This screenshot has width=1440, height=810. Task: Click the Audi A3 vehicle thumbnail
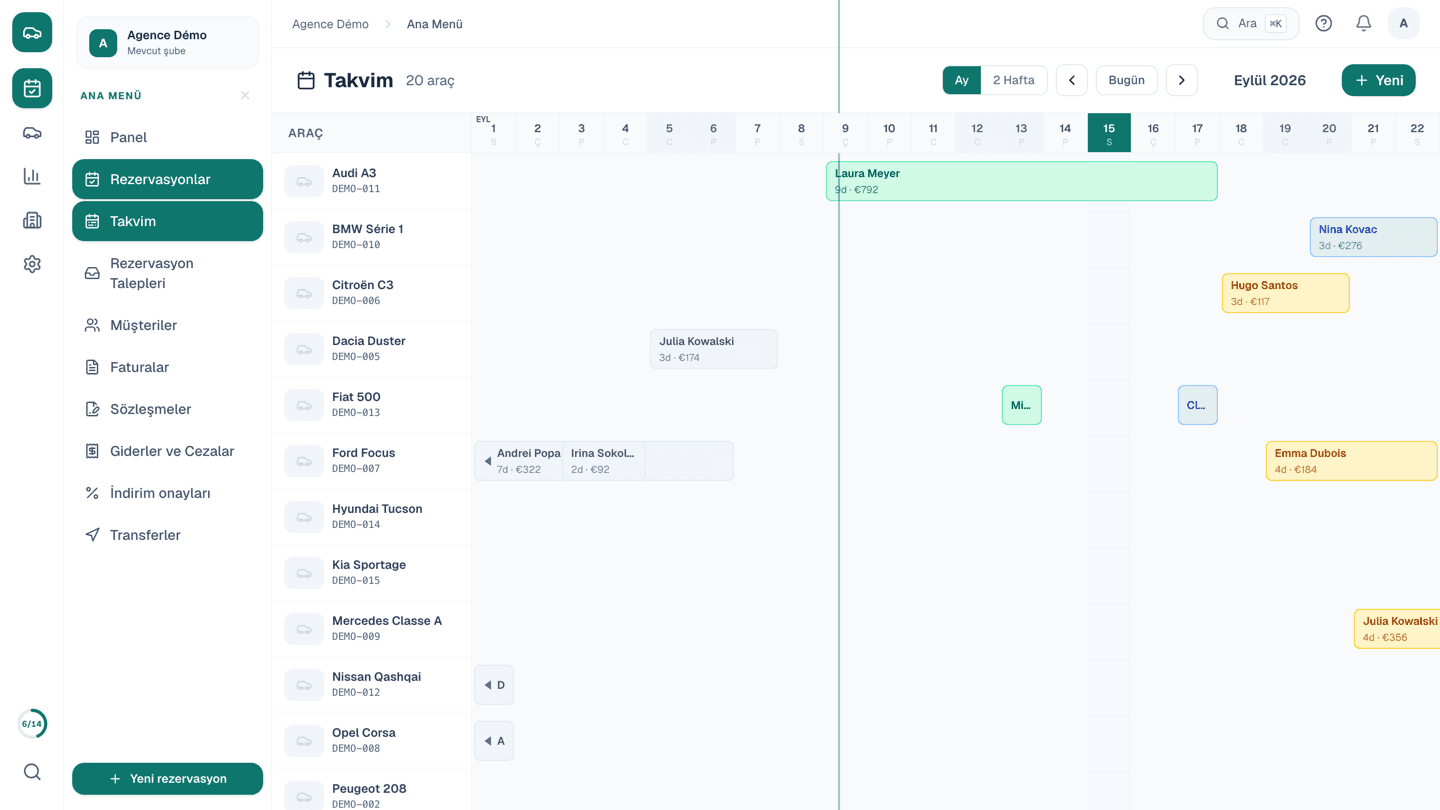point(304,181)
